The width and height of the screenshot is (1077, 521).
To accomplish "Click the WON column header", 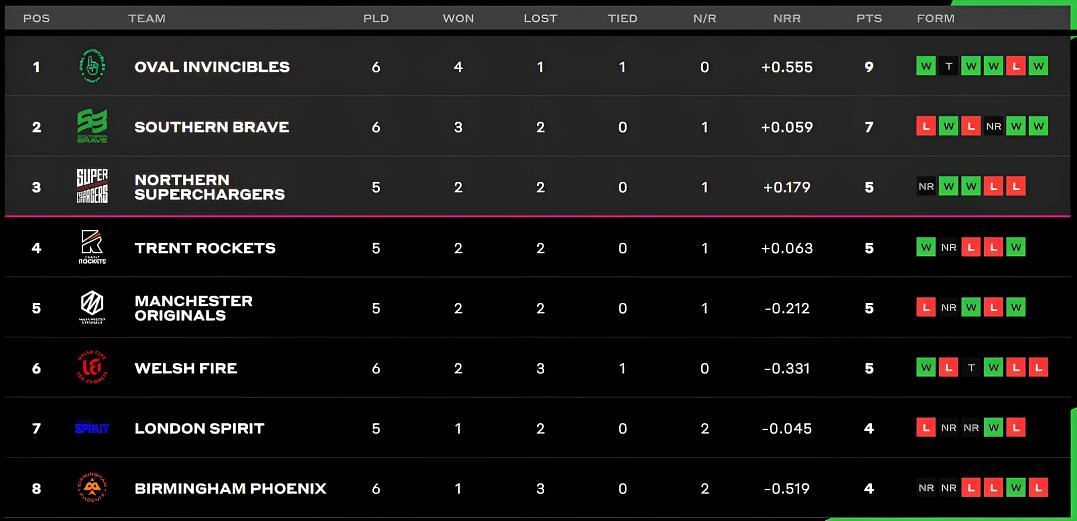I will point(458,19).
